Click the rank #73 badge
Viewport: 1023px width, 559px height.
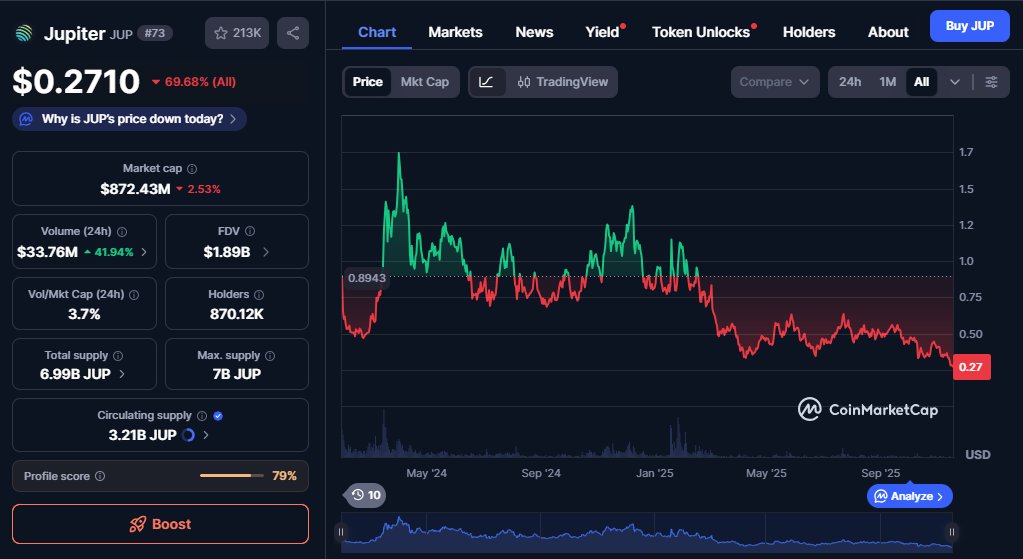click(x=155, y=33)
